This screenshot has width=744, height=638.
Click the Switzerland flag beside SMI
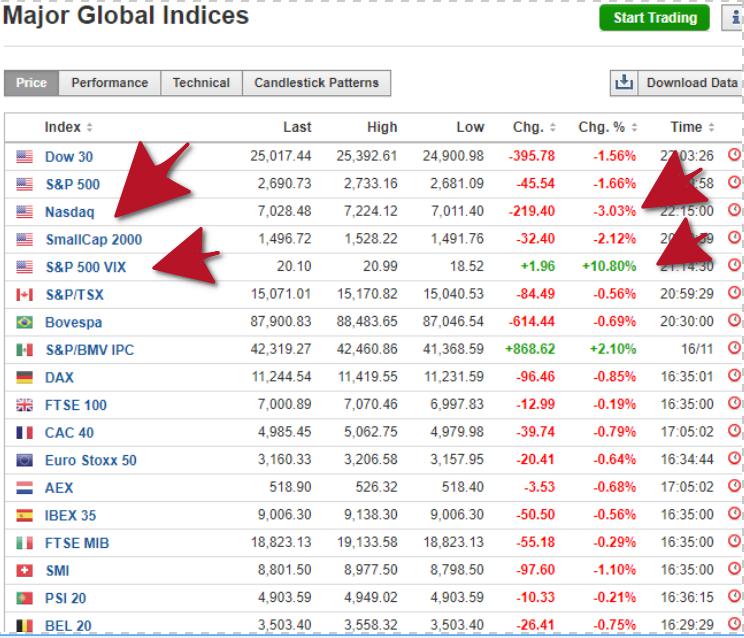pos(25,570)
